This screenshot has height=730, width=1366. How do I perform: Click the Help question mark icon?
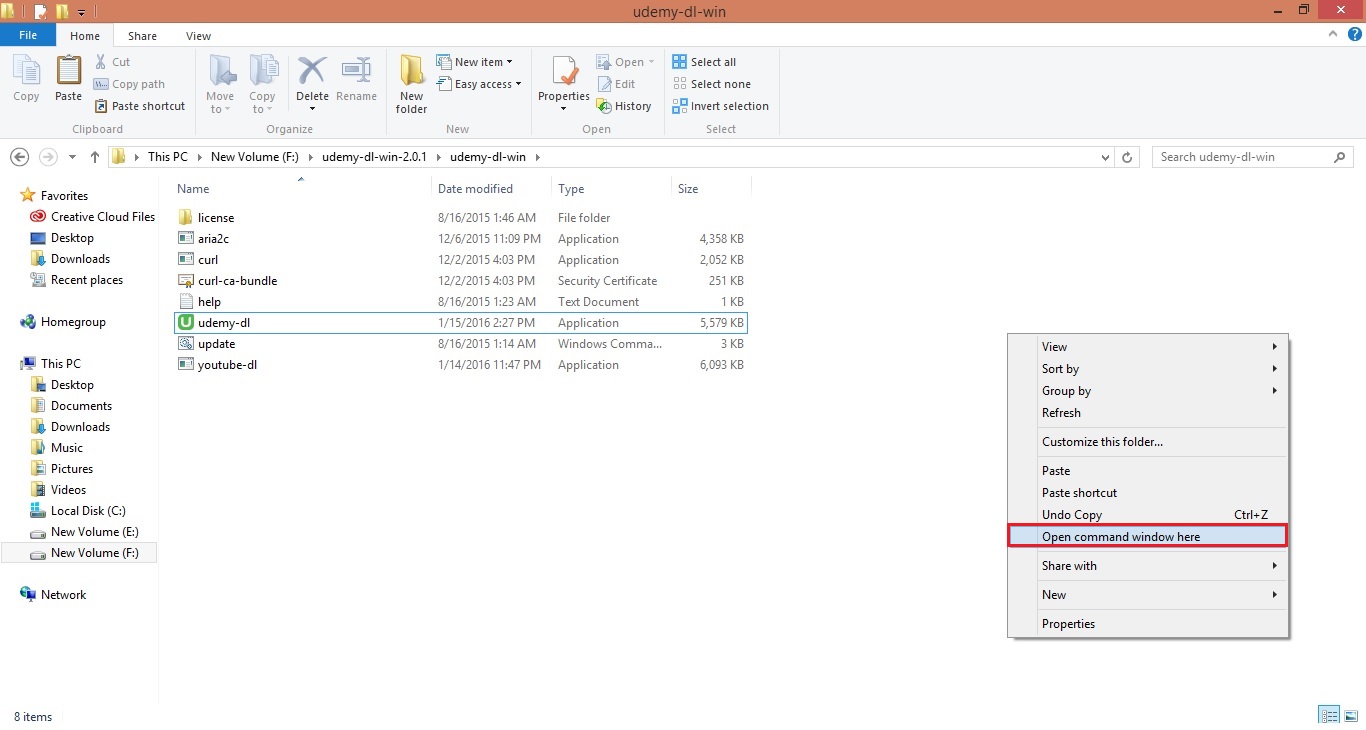click(x=1355, y=34)
